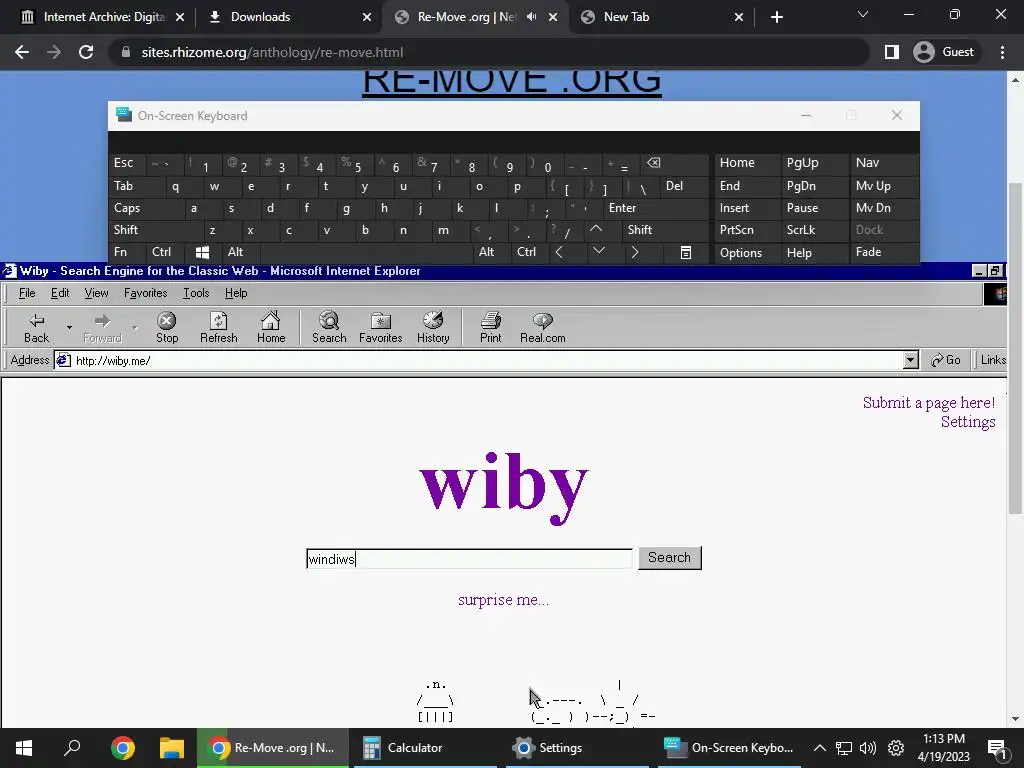Open the View menu in Internet Explorer
This screenshot has height=768, width=1024.
pos(96,293)
